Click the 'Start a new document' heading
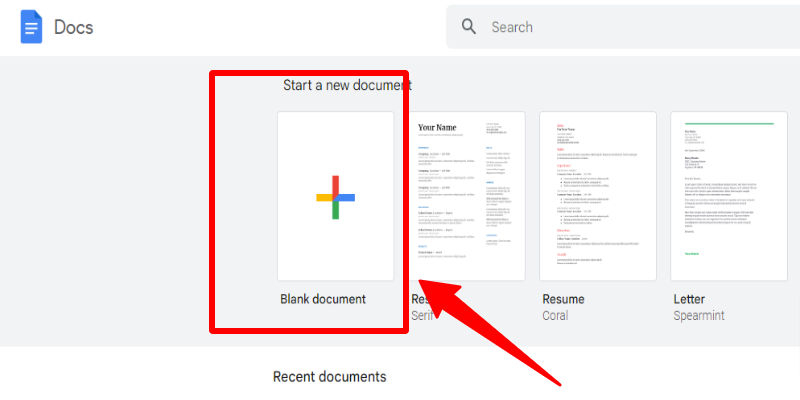 (347, 85)
